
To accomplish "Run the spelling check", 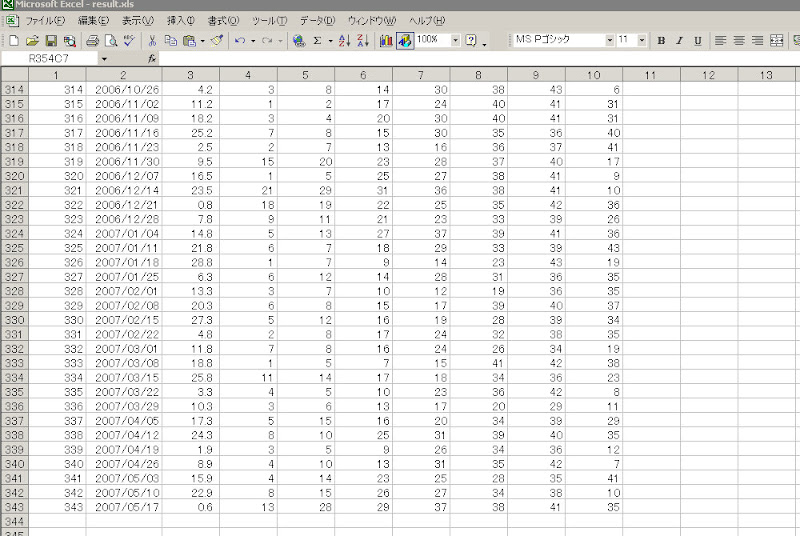I will (x=129, y=41).
